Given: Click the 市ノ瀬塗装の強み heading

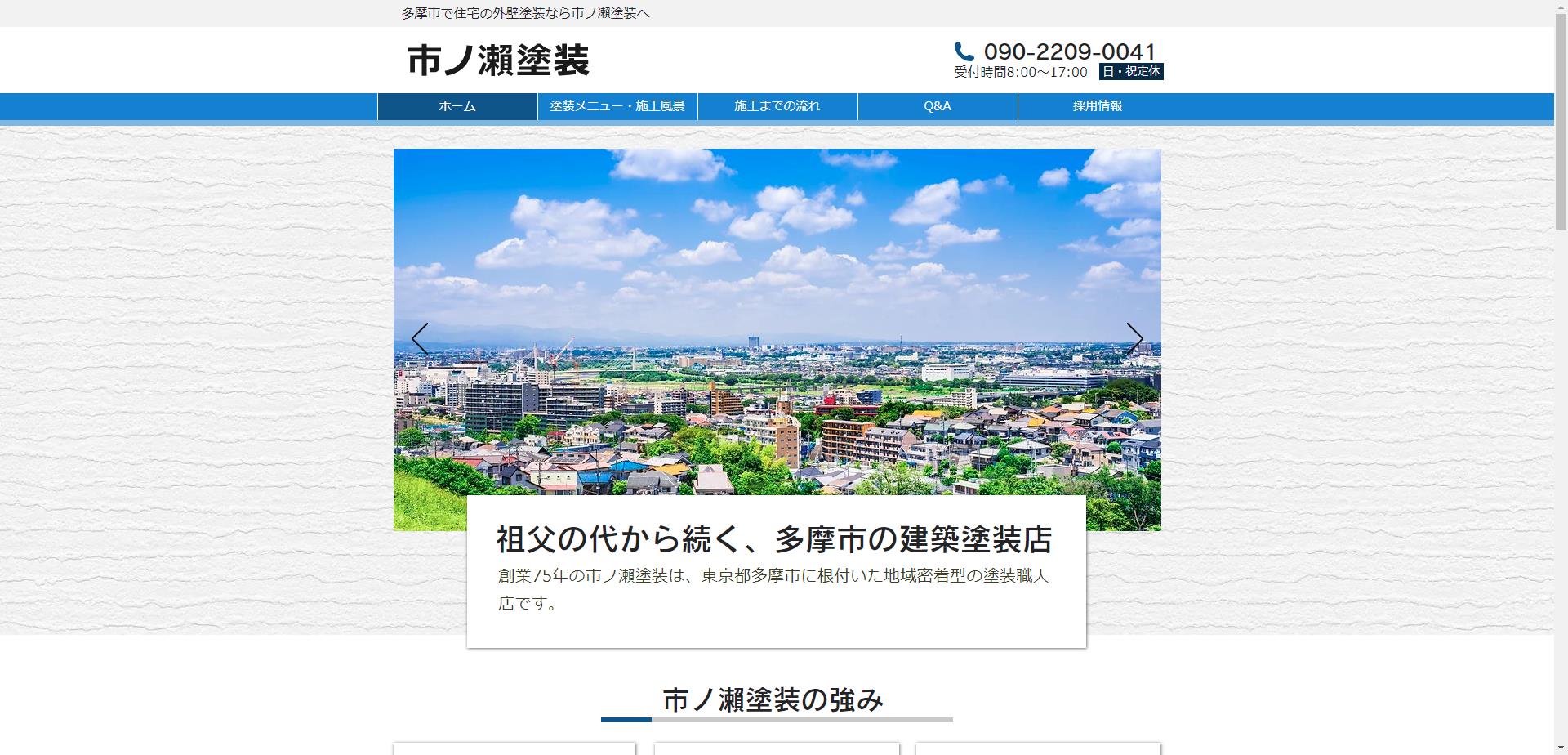Looking at the screenshot, I should tap(774, 699).
